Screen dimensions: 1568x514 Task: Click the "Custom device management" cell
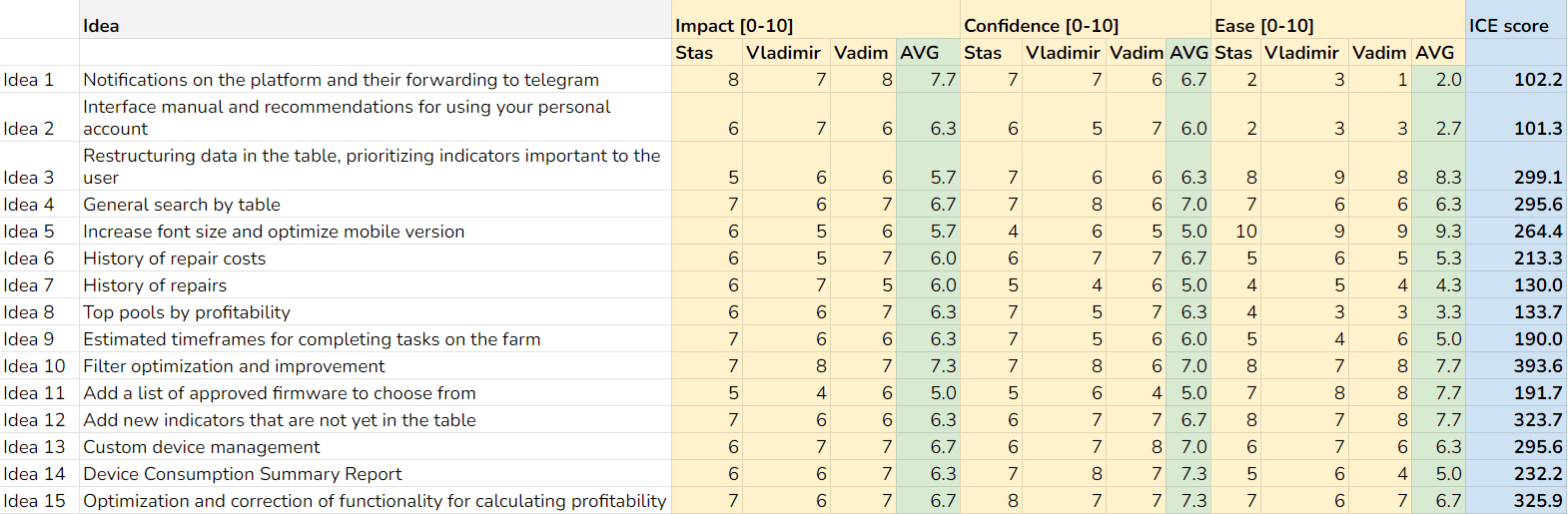(x=202, y=447)
